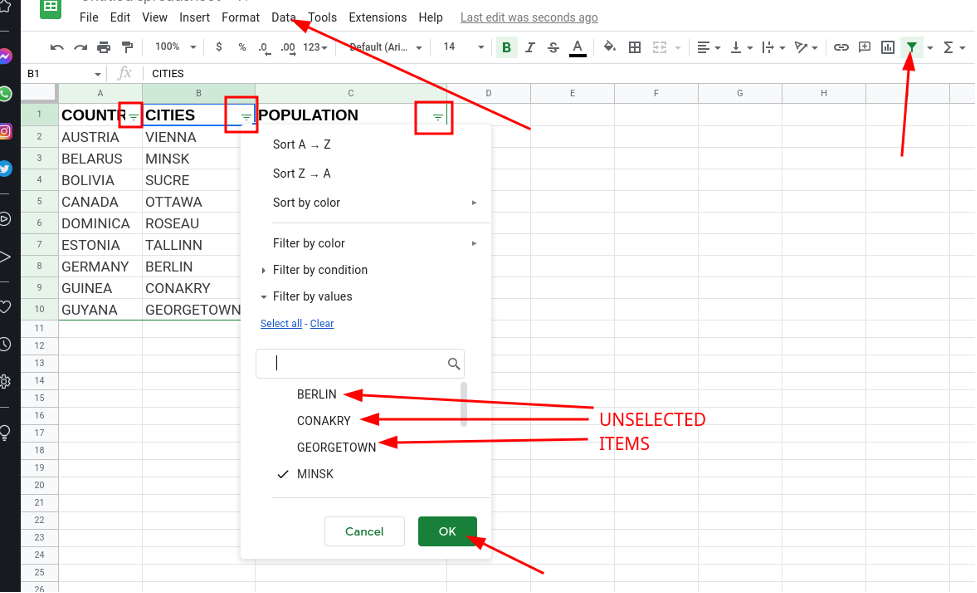Click the CITIES column filter icon
Image resolution: width=977 pixels, height=593 pixels.
coord(246,116)
